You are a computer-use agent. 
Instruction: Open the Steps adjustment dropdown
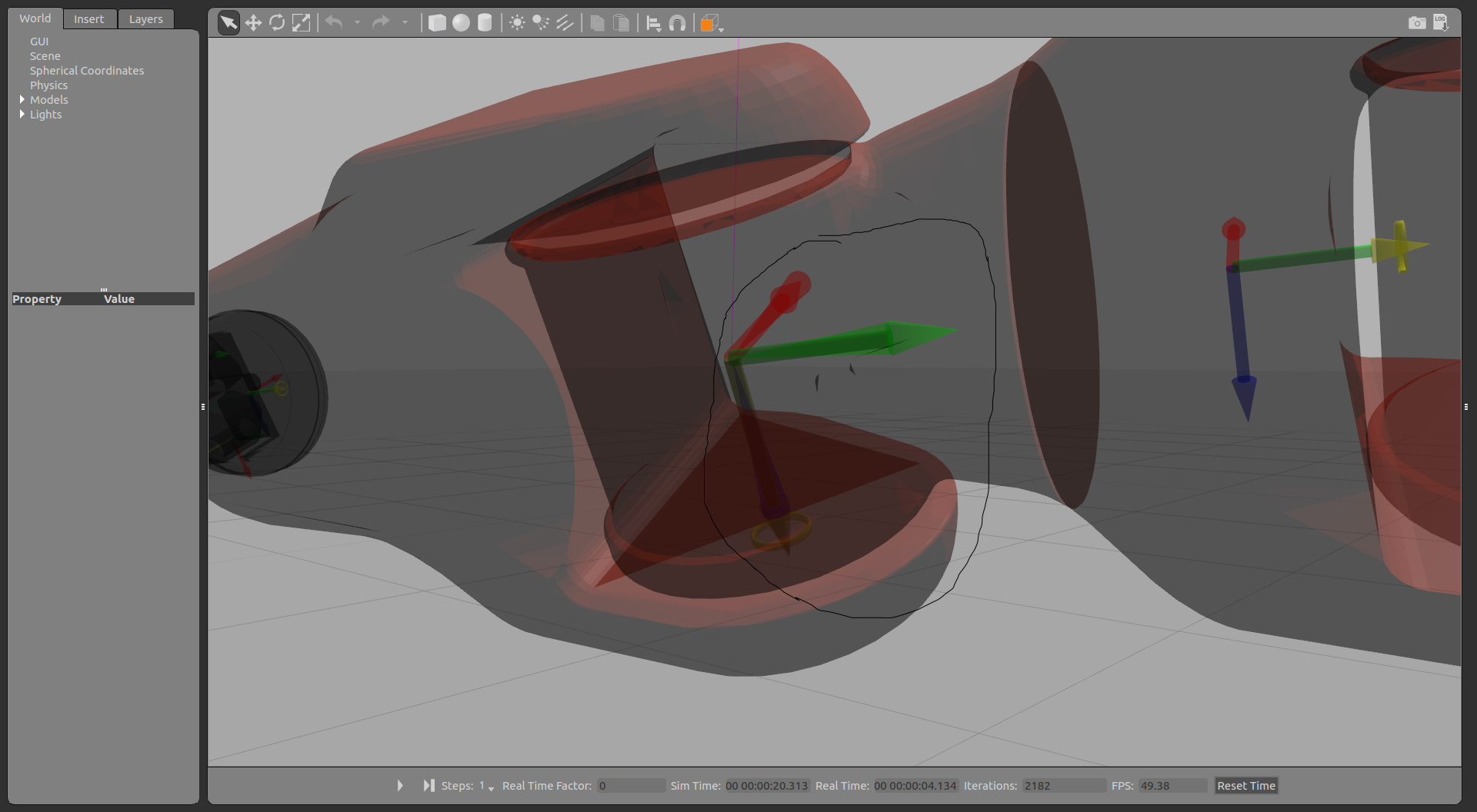pyautogui.click(x=491, y=790)
